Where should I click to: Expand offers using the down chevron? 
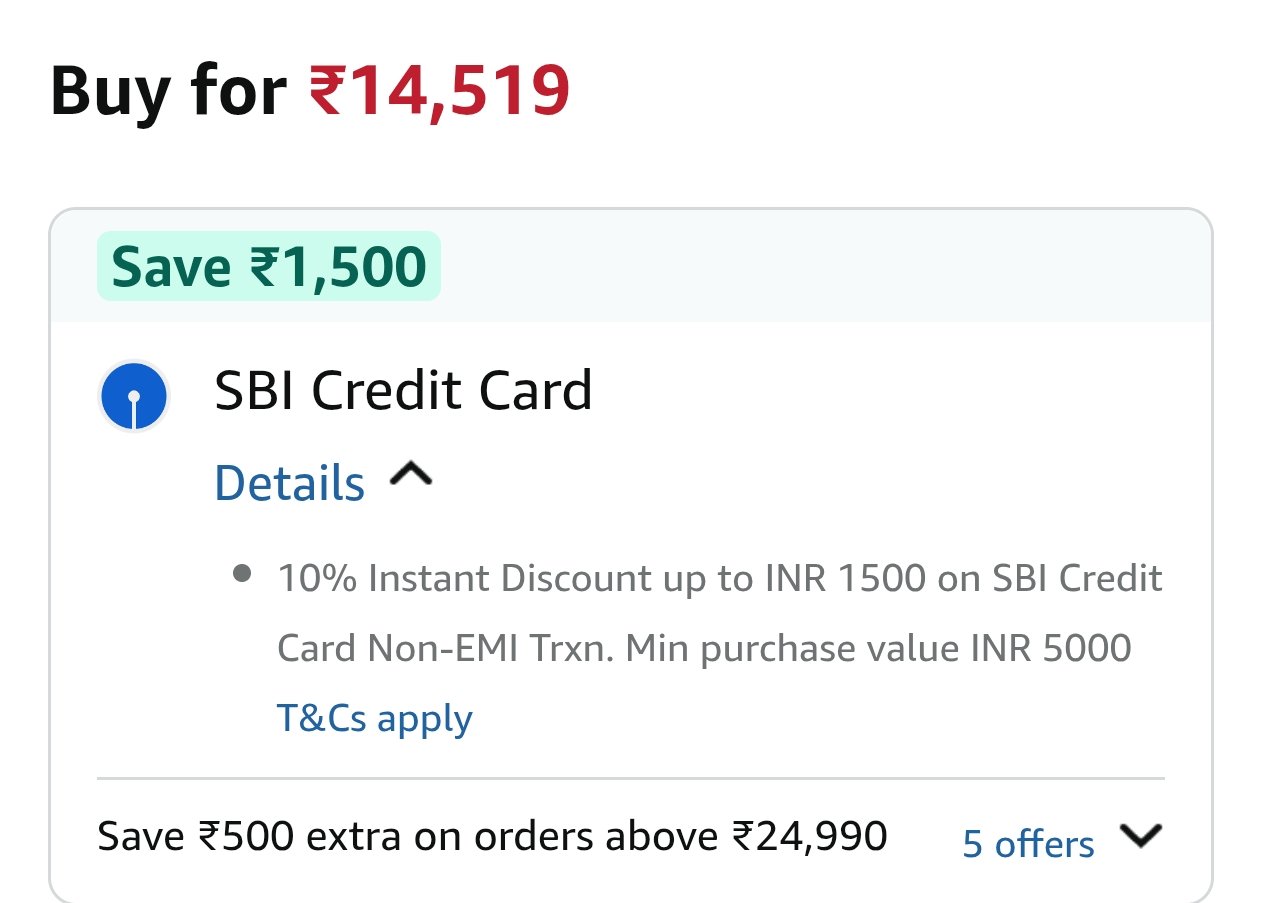coord(1140,836)
